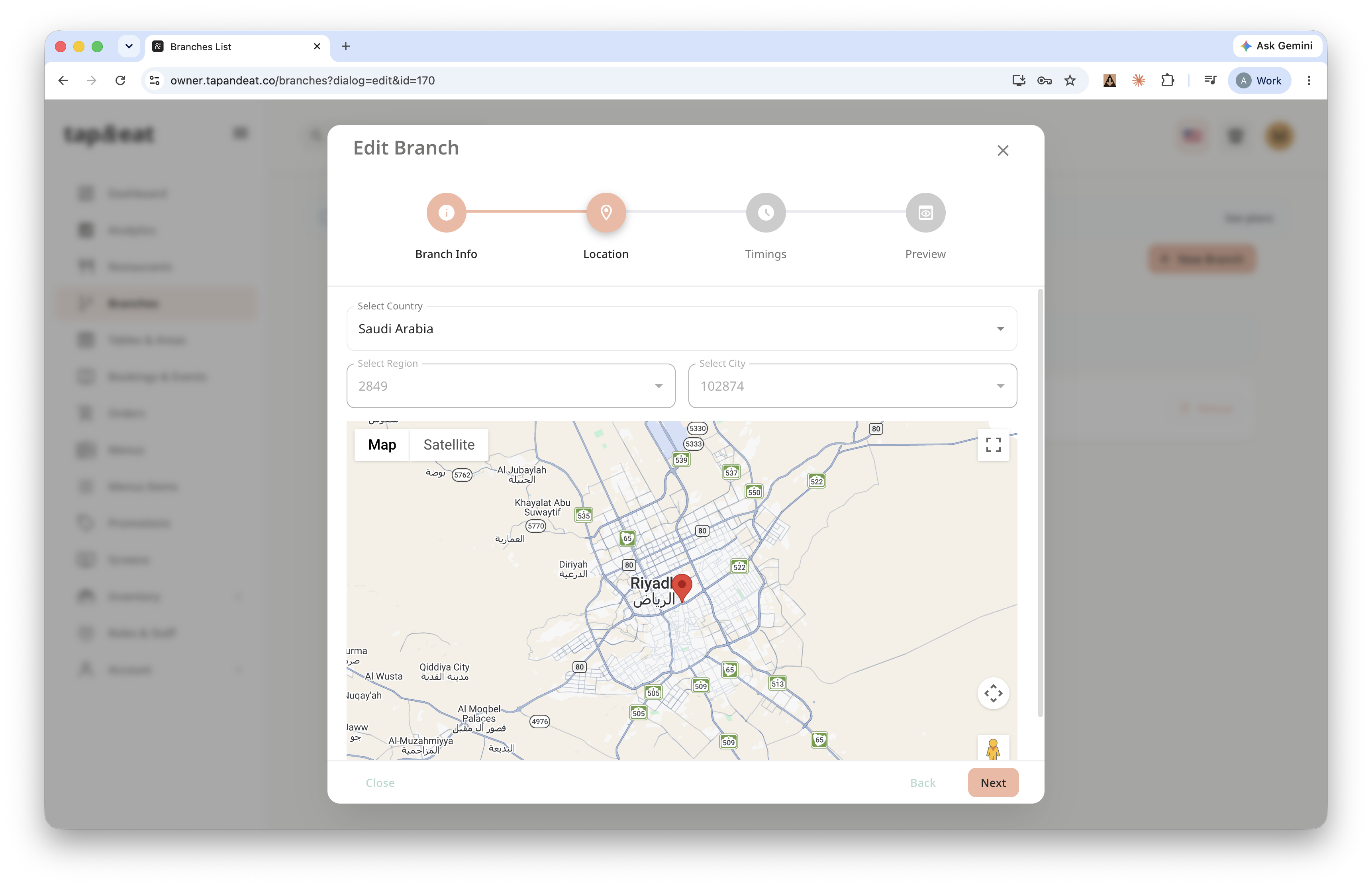Click the Location pin step icon
Screen dimensions: 1372x888
tap(606, 213)
